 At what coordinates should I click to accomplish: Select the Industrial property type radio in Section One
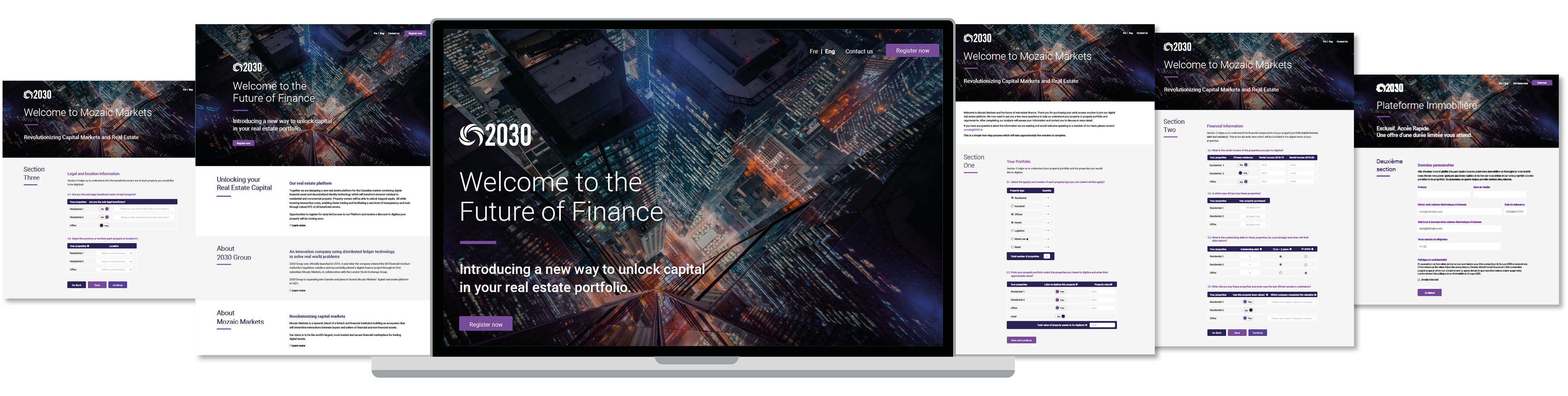pos(1012,206)
